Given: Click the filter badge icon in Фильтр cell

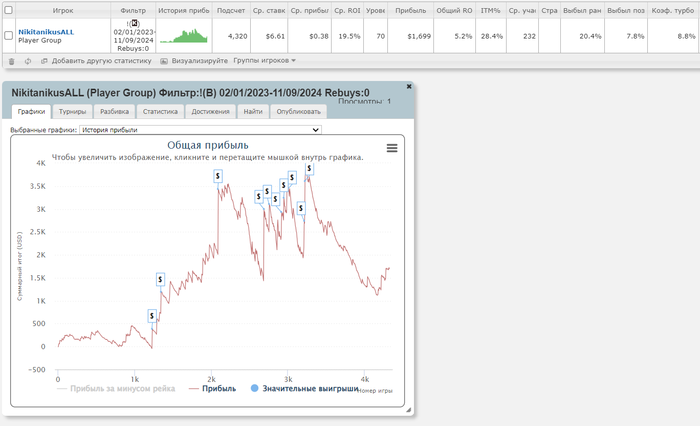Looking at the screenshot, I should 134,24.
